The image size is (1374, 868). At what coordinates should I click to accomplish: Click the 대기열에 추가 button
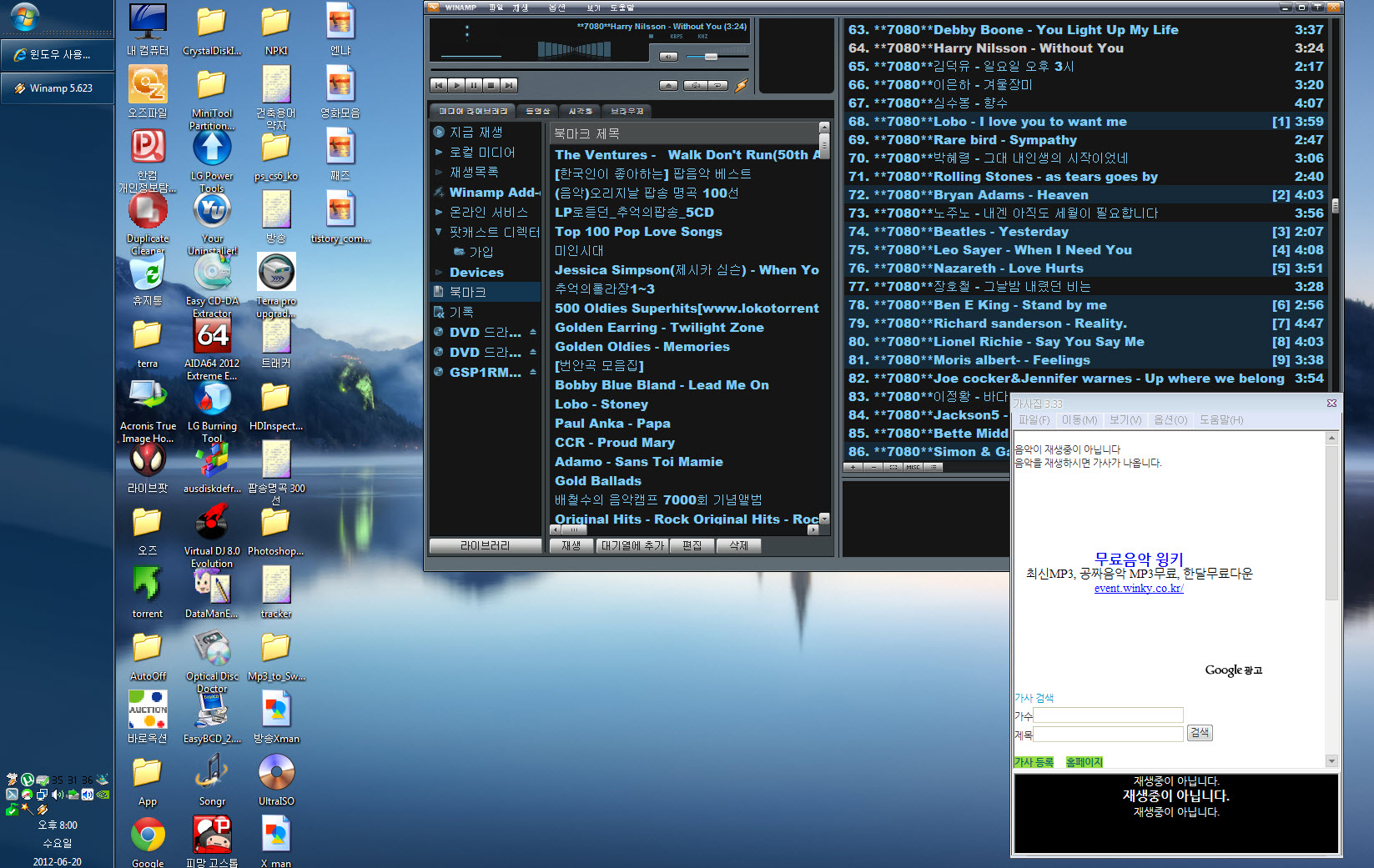tap(632, 545)
